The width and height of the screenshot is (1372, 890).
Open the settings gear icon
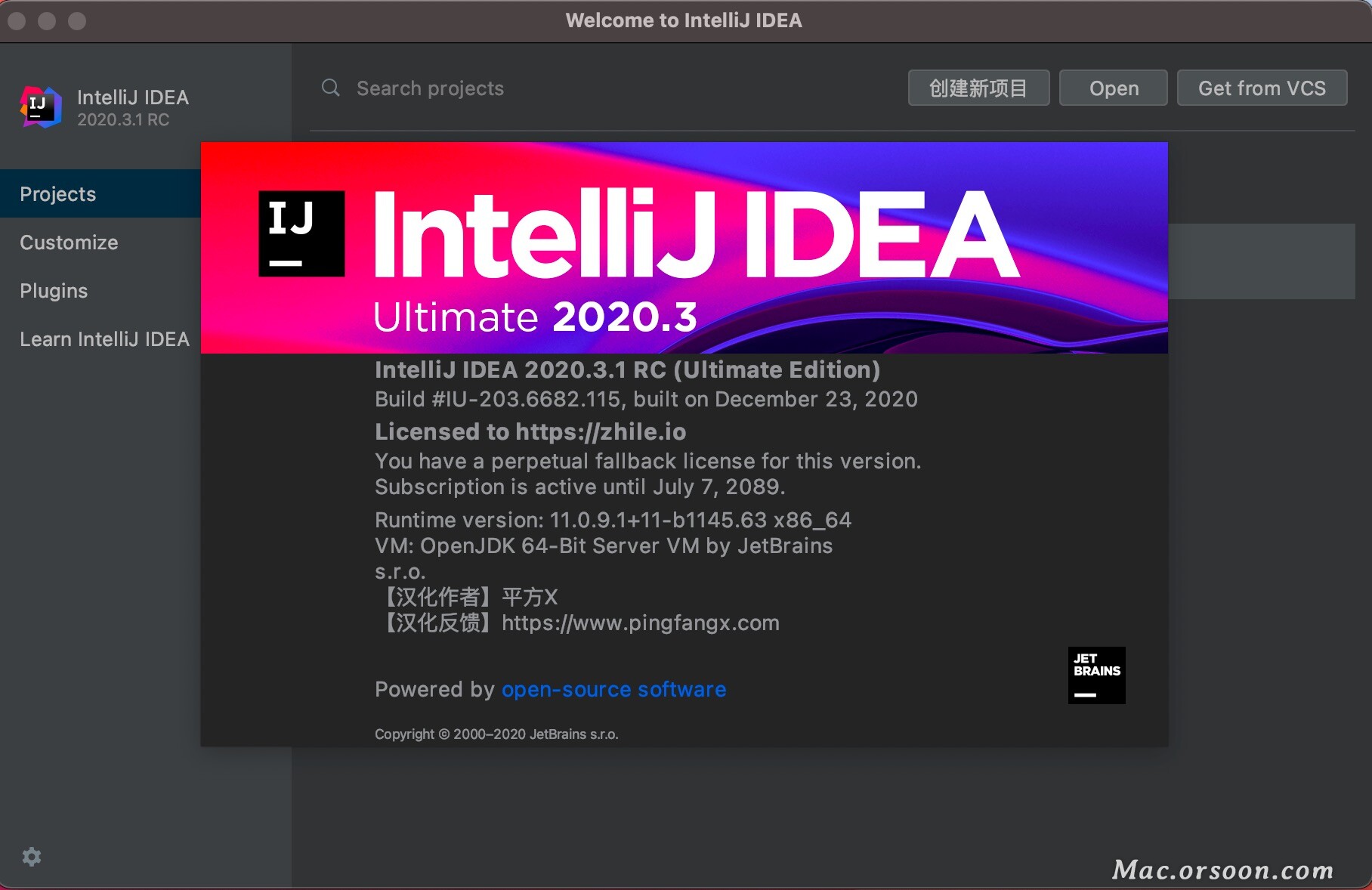[x=32, y=857]
